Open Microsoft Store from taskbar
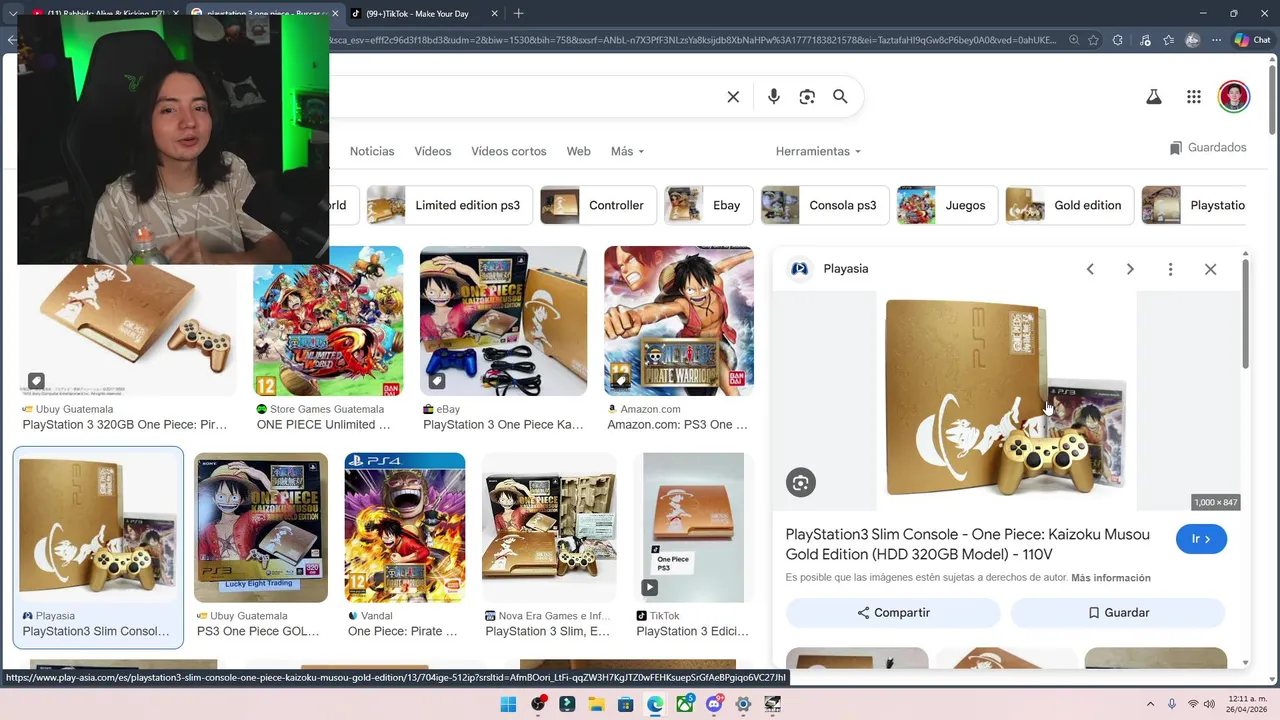Screen dimensions: 1280x720 point(625,705)
